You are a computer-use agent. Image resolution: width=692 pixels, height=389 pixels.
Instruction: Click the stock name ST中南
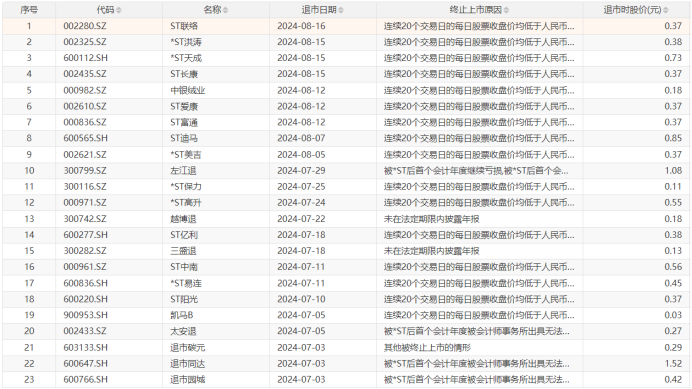184,267
